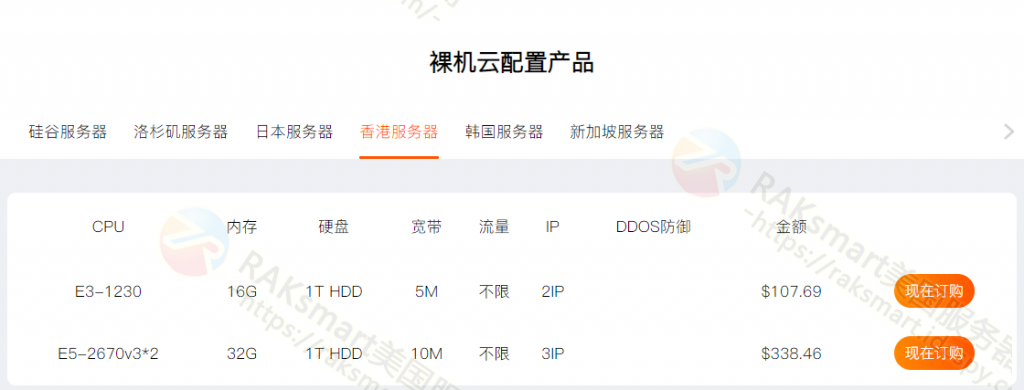Click the E3-1230 CPU cell

pos(108,291)
